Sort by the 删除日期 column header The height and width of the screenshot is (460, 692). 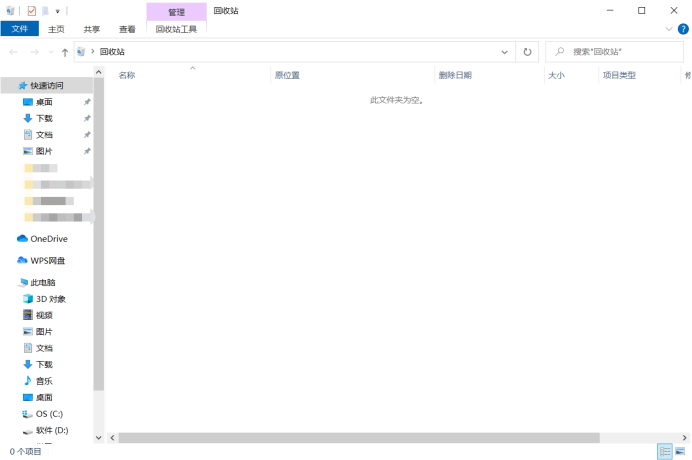[455, 75]
